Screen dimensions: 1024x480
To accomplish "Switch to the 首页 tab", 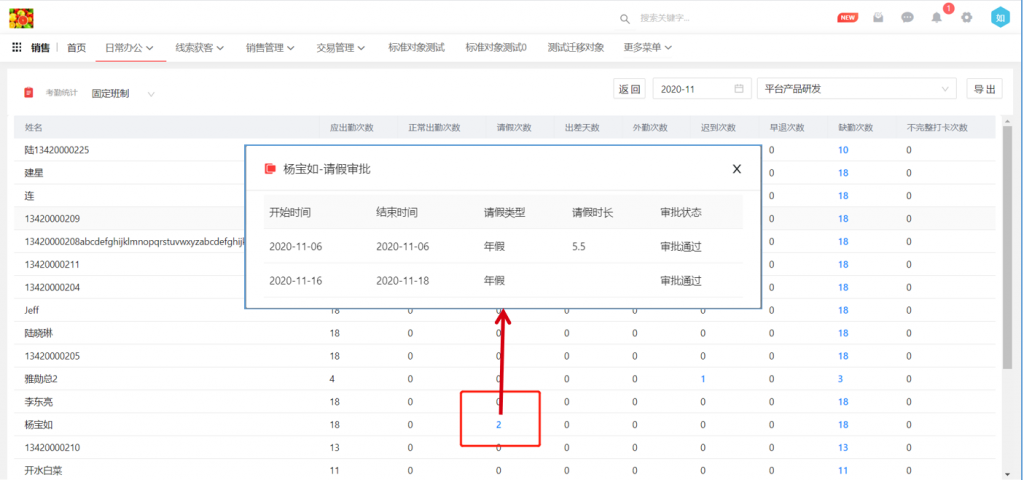I will coord(76,47).
